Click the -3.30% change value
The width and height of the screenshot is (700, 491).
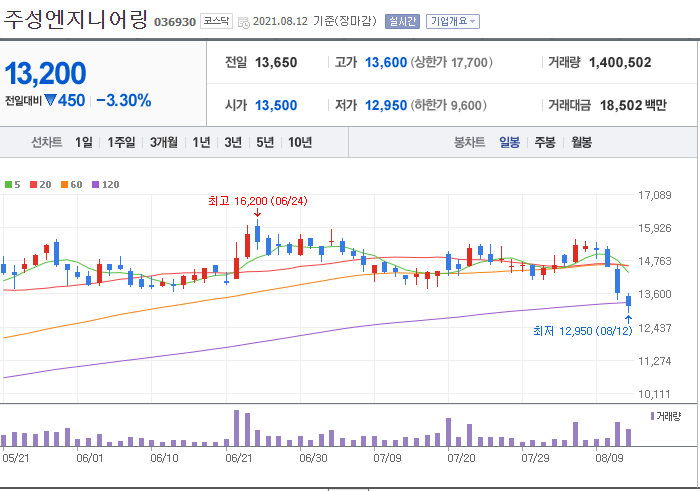pos(124,100)
